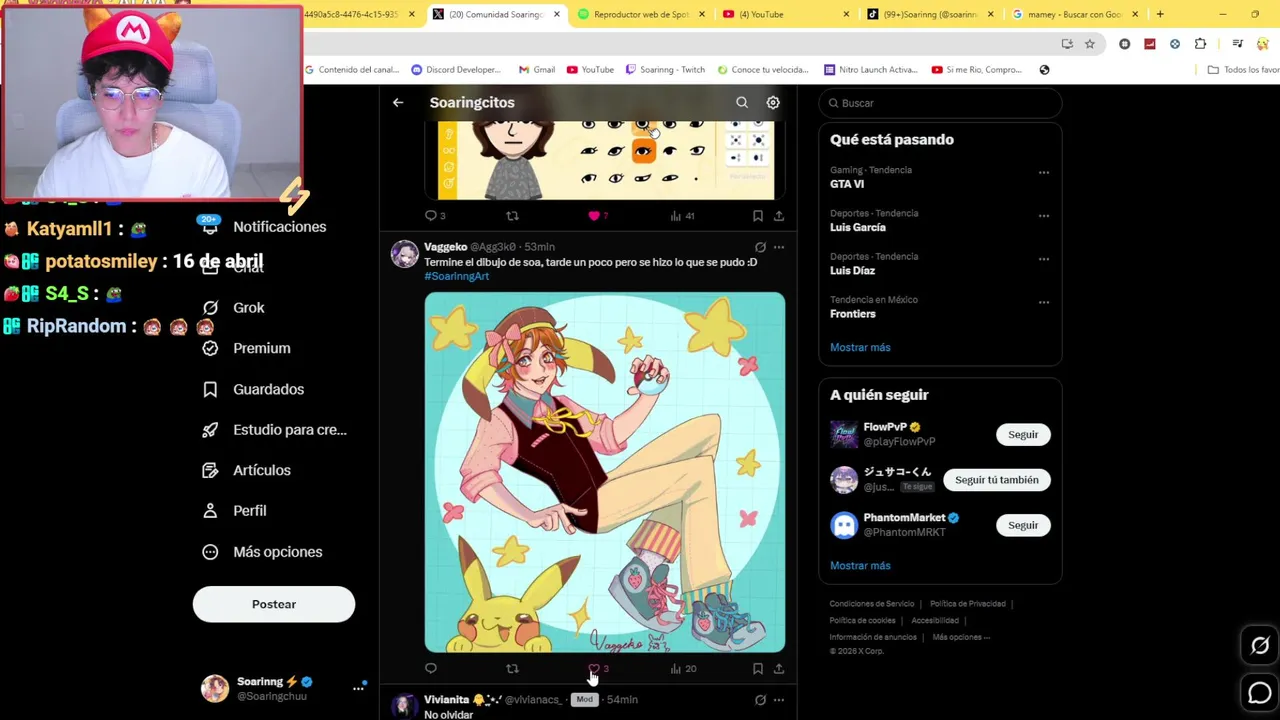Screen dimensions: 1280x720
Task: Open Más opciones in the sidebar
Action: (262, 552)
